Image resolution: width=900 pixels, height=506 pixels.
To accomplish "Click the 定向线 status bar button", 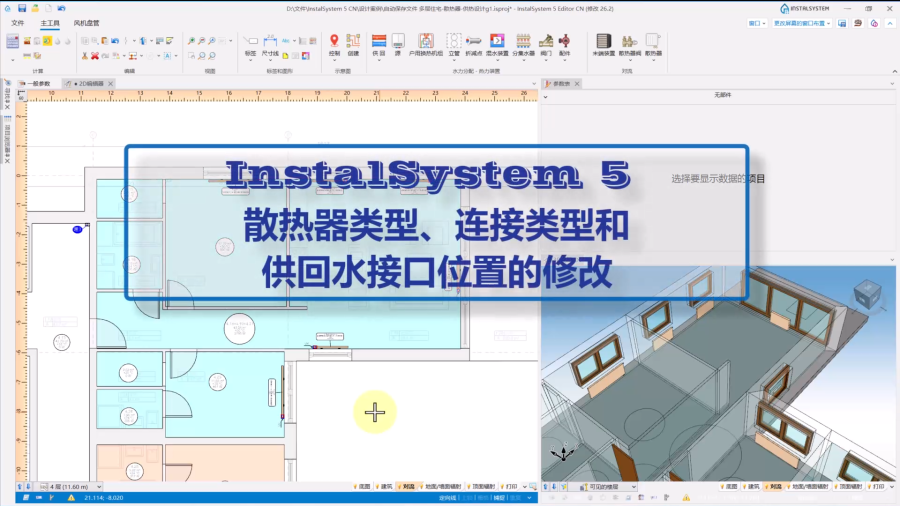I will point(447,497).
